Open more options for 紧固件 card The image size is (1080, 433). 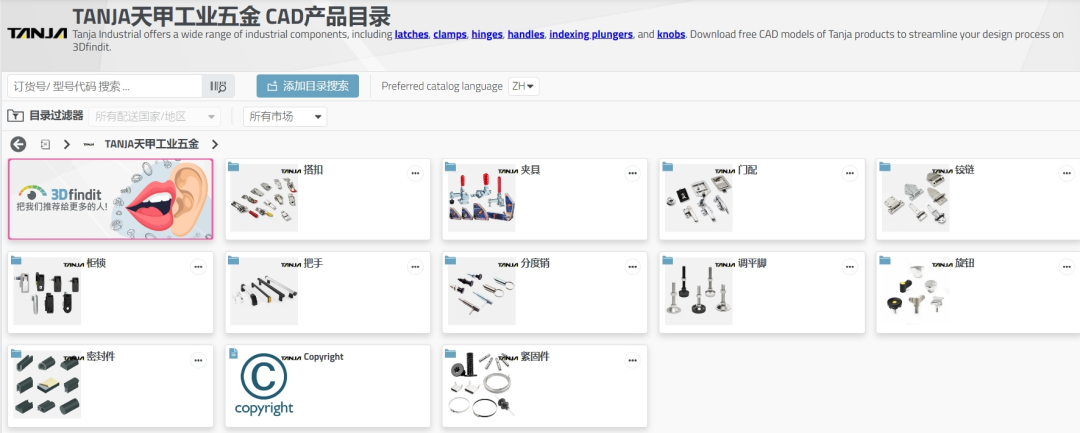point(632,360)
